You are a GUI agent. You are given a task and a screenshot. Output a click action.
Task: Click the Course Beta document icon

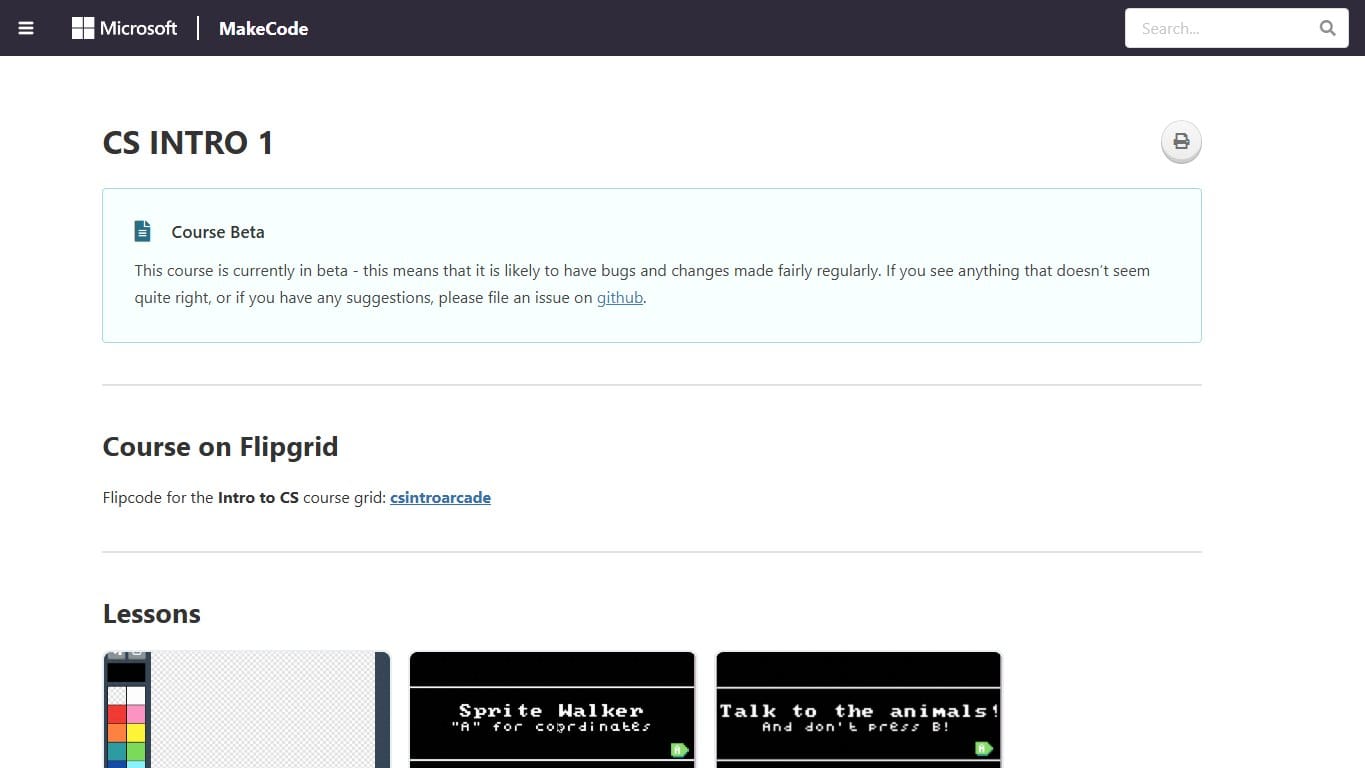(x=143, y=231)
